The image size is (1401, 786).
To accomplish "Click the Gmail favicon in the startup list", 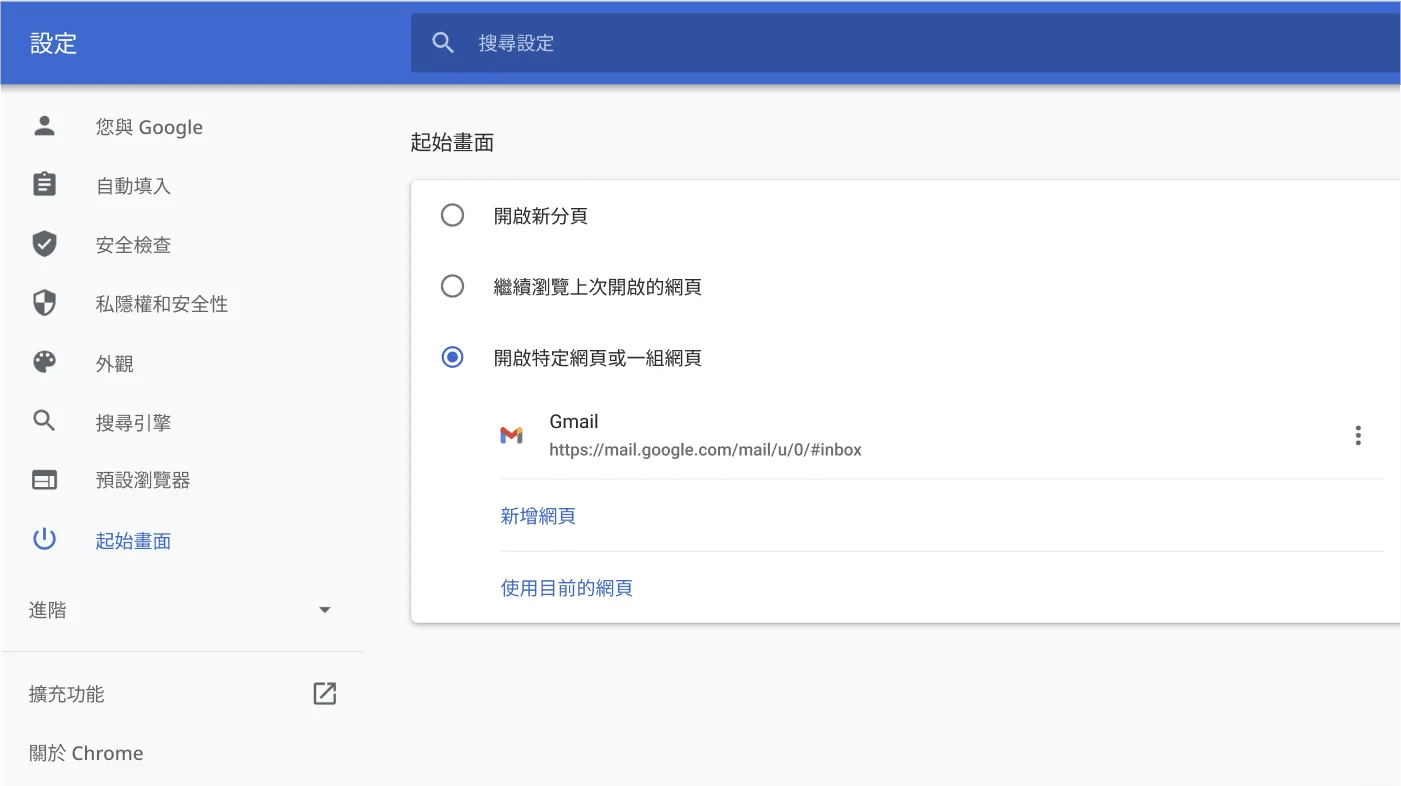I will [x=512, y=434].
